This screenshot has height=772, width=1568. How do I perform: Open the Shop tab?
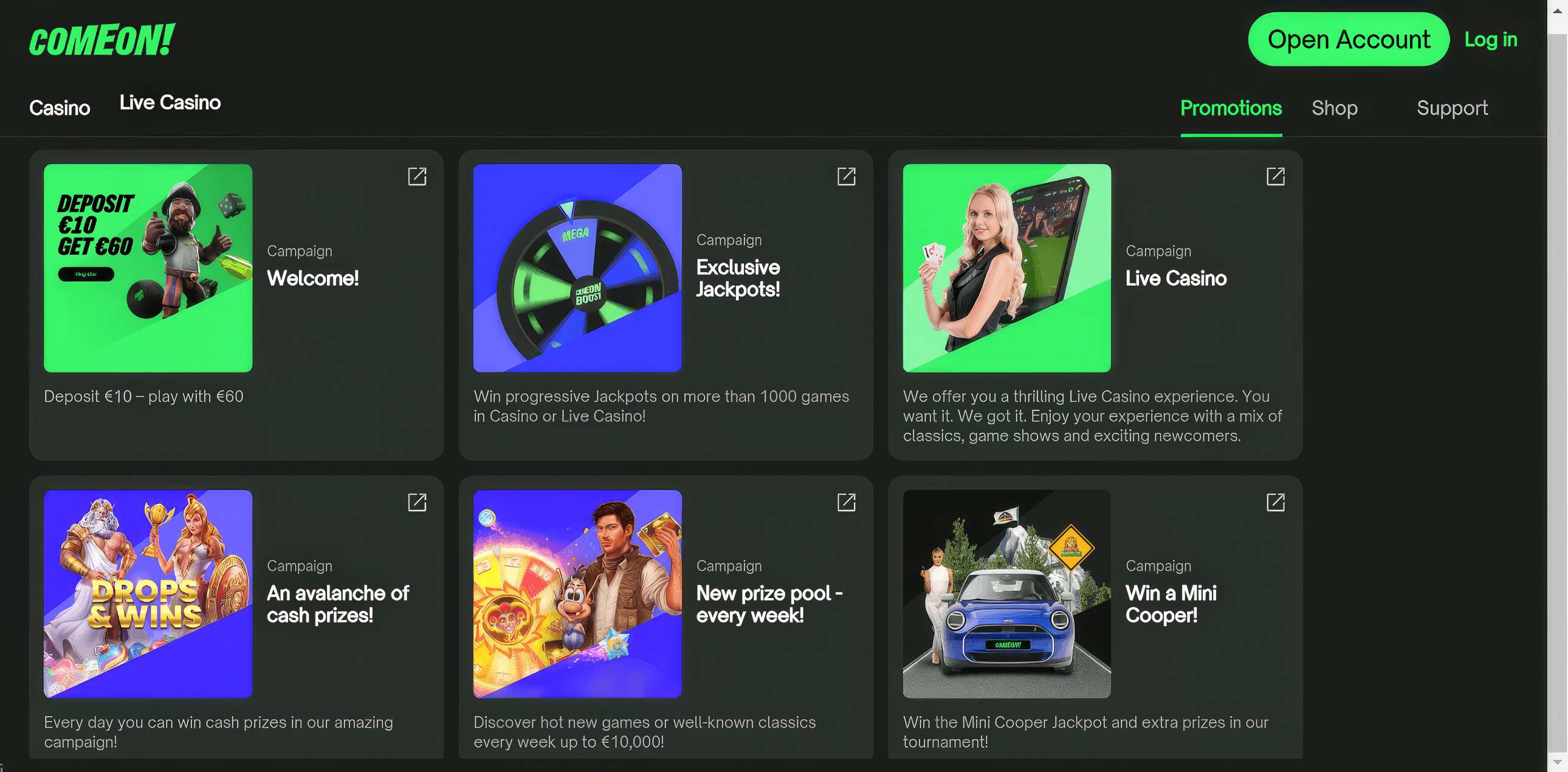[x=1334, y=108]
